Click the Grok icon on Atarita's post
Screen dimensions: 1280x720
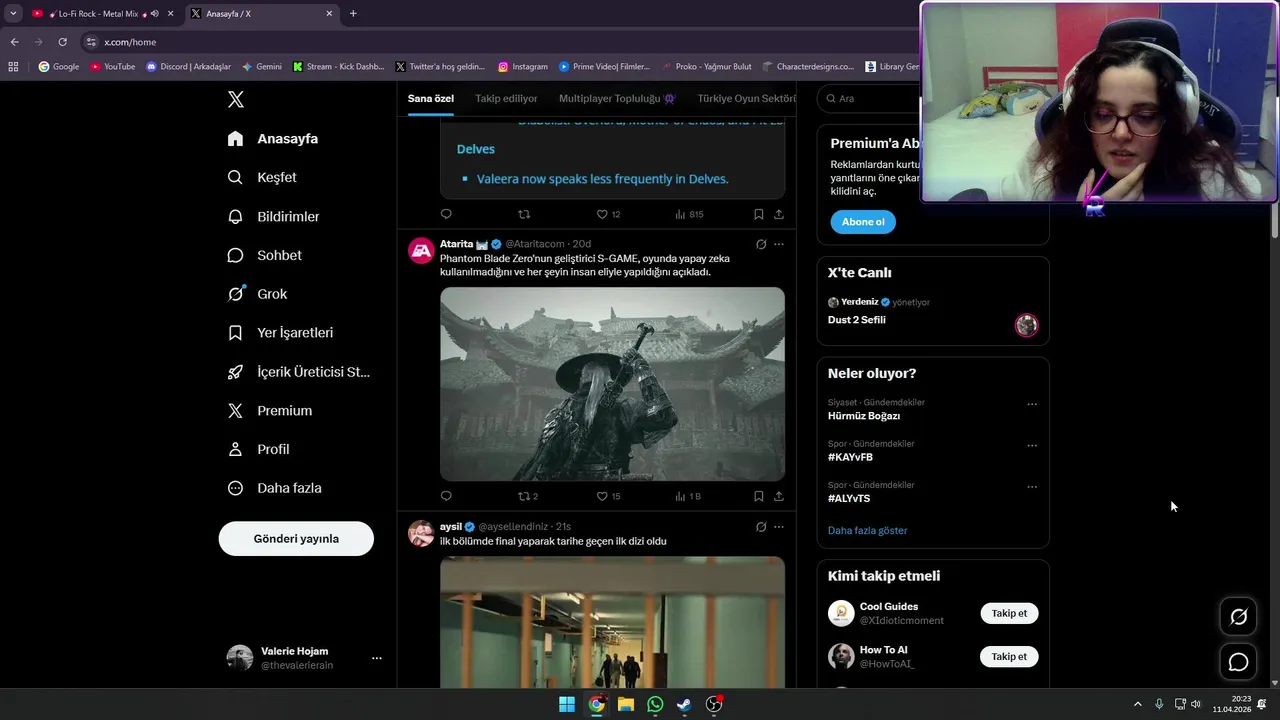(x=760, y=244)
